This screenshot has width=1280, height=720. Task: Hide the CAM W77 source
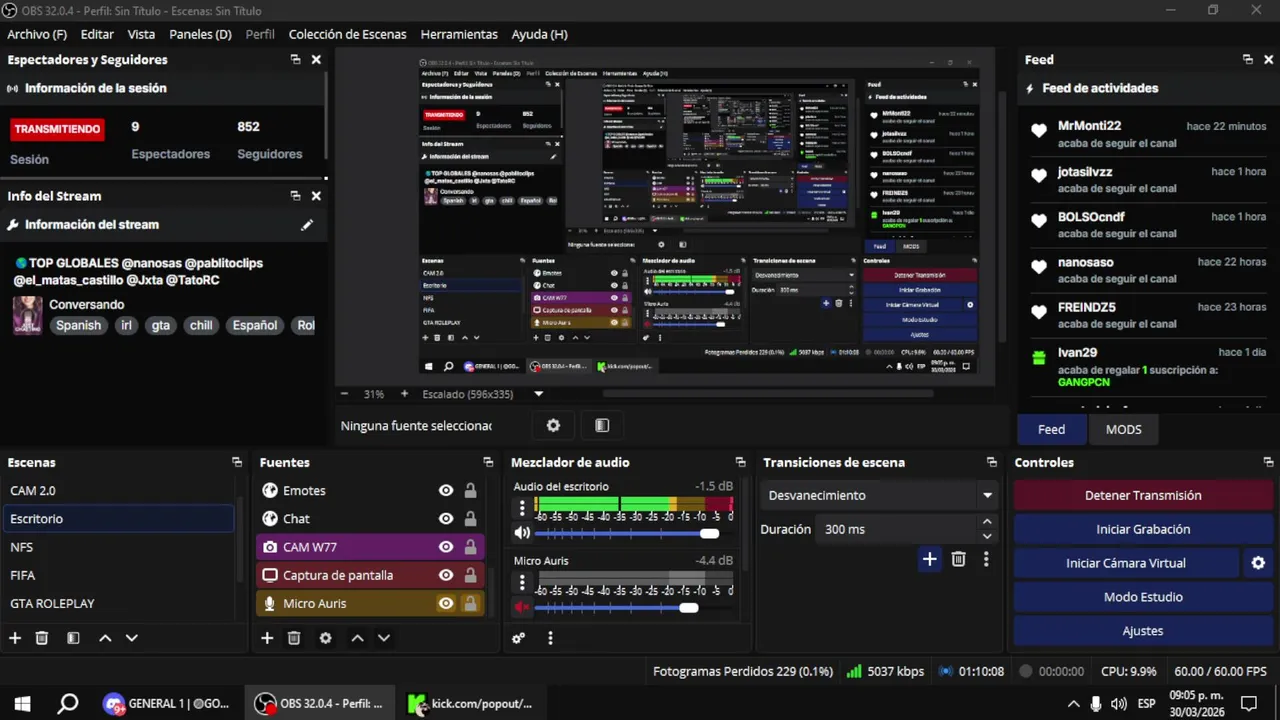[446, 547]
